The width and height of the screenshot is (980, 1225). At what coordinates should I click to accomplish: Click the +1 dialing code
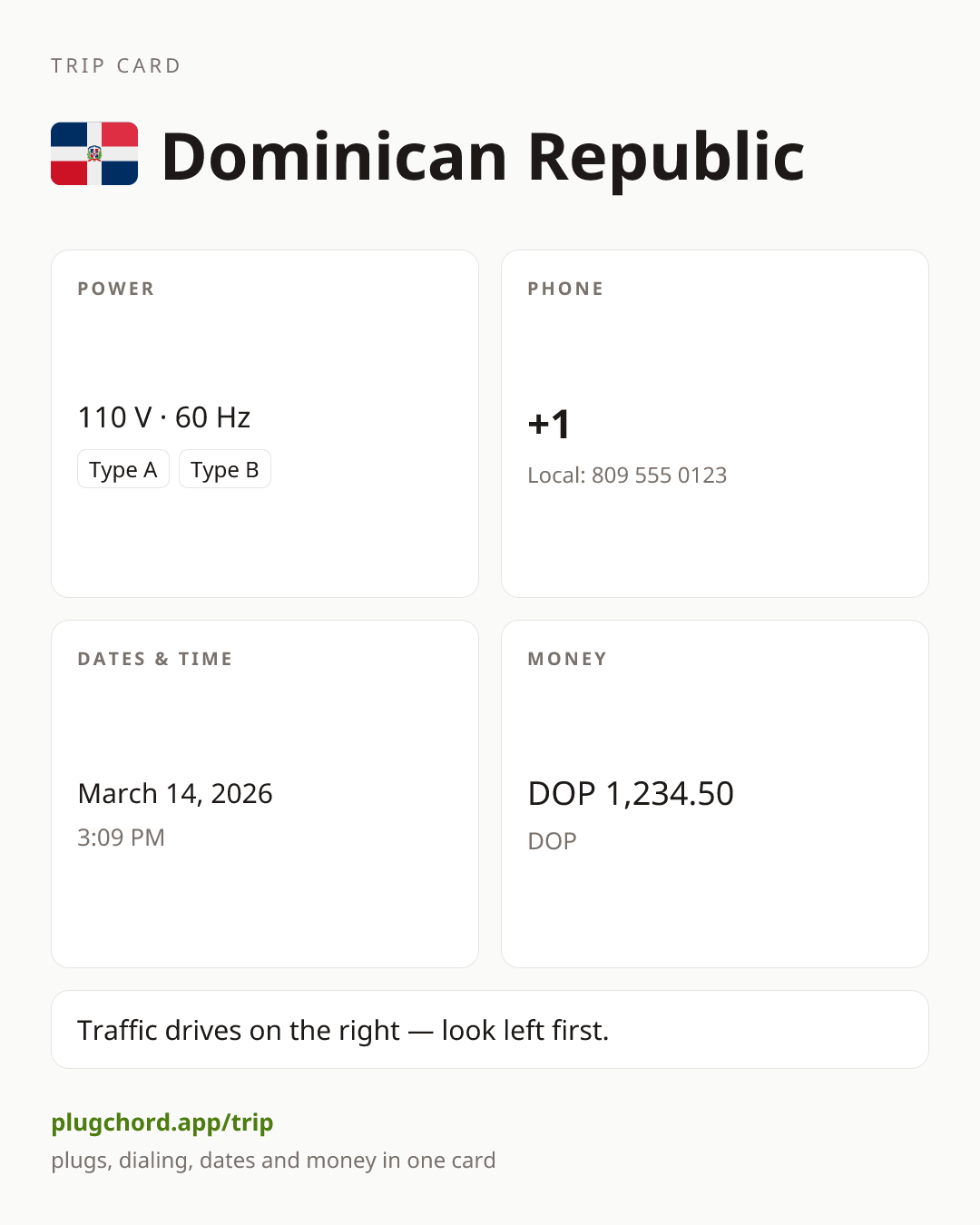(549, 424)
